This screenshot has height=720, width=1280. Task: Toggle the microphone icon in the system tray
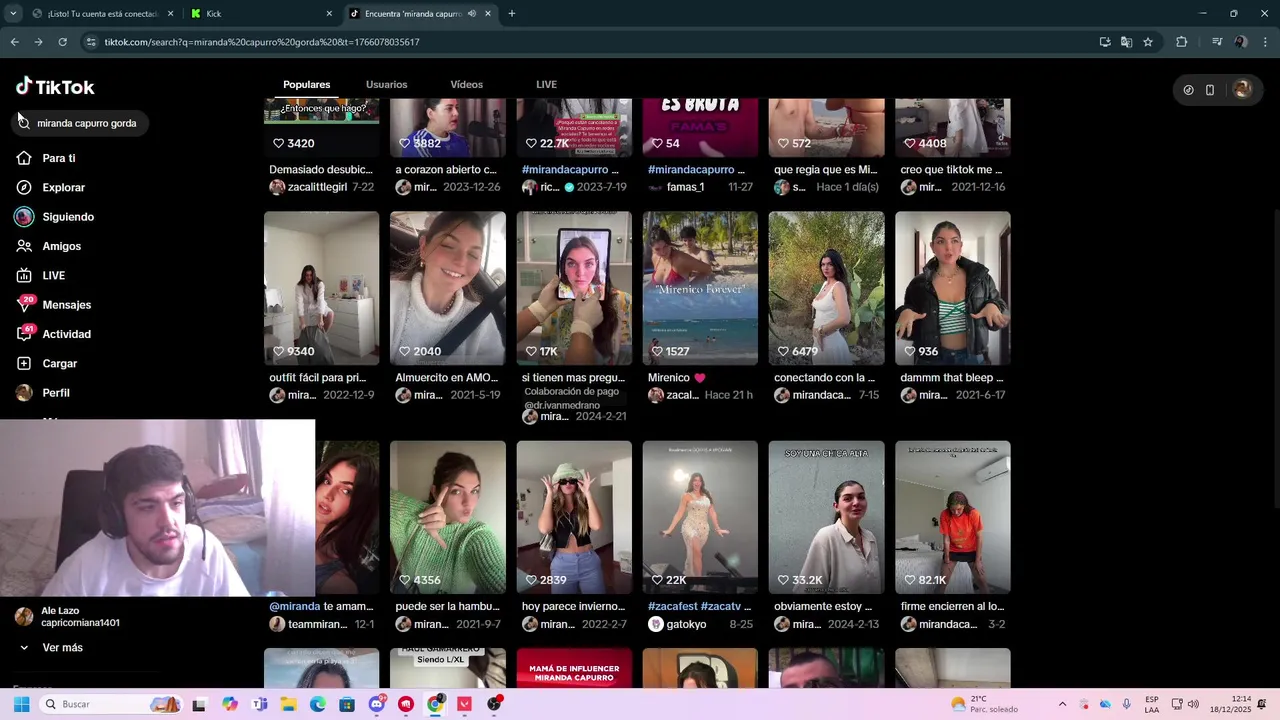(1127, 704)
